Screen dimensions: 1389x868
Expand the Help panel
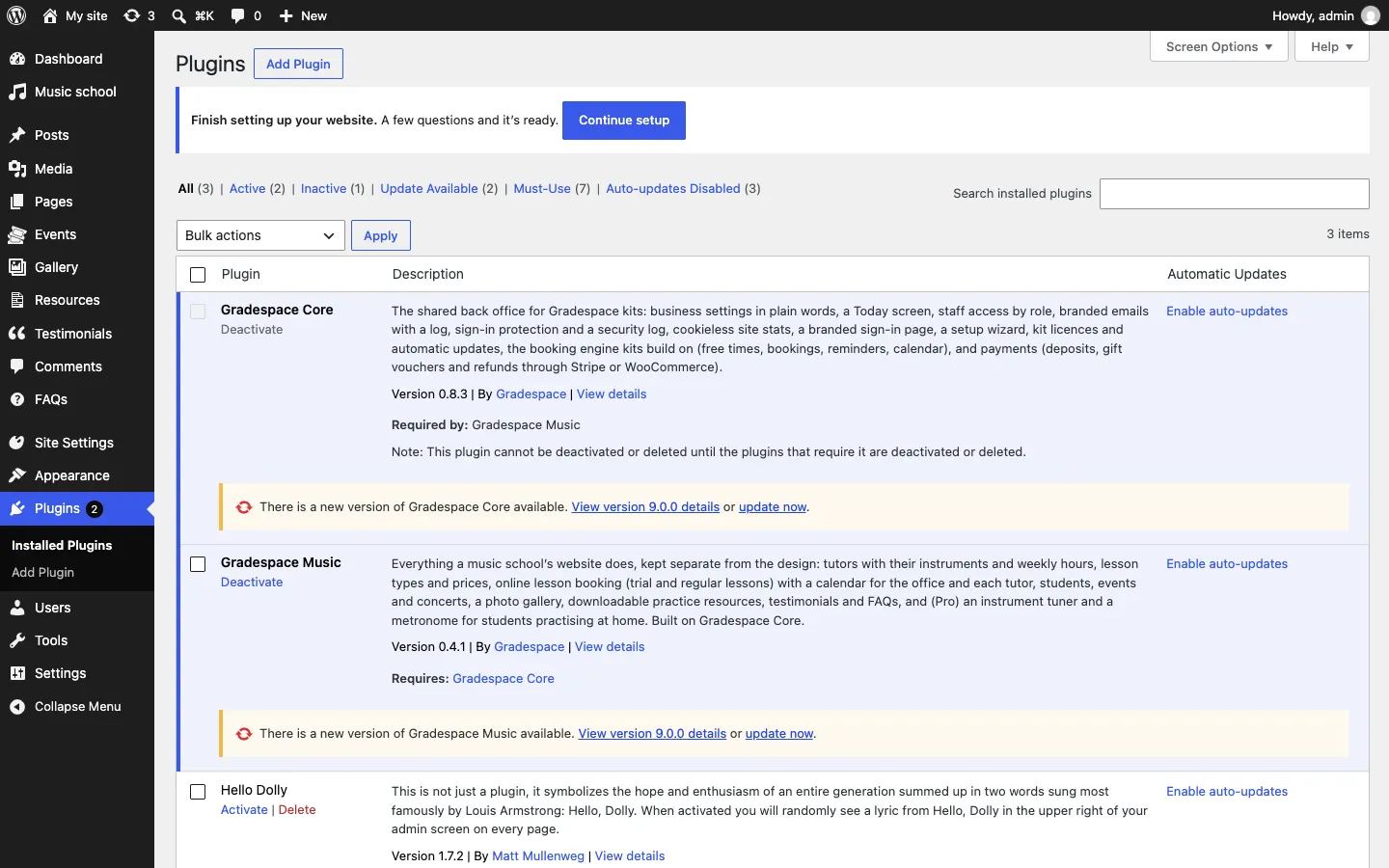click(1332, 46)
